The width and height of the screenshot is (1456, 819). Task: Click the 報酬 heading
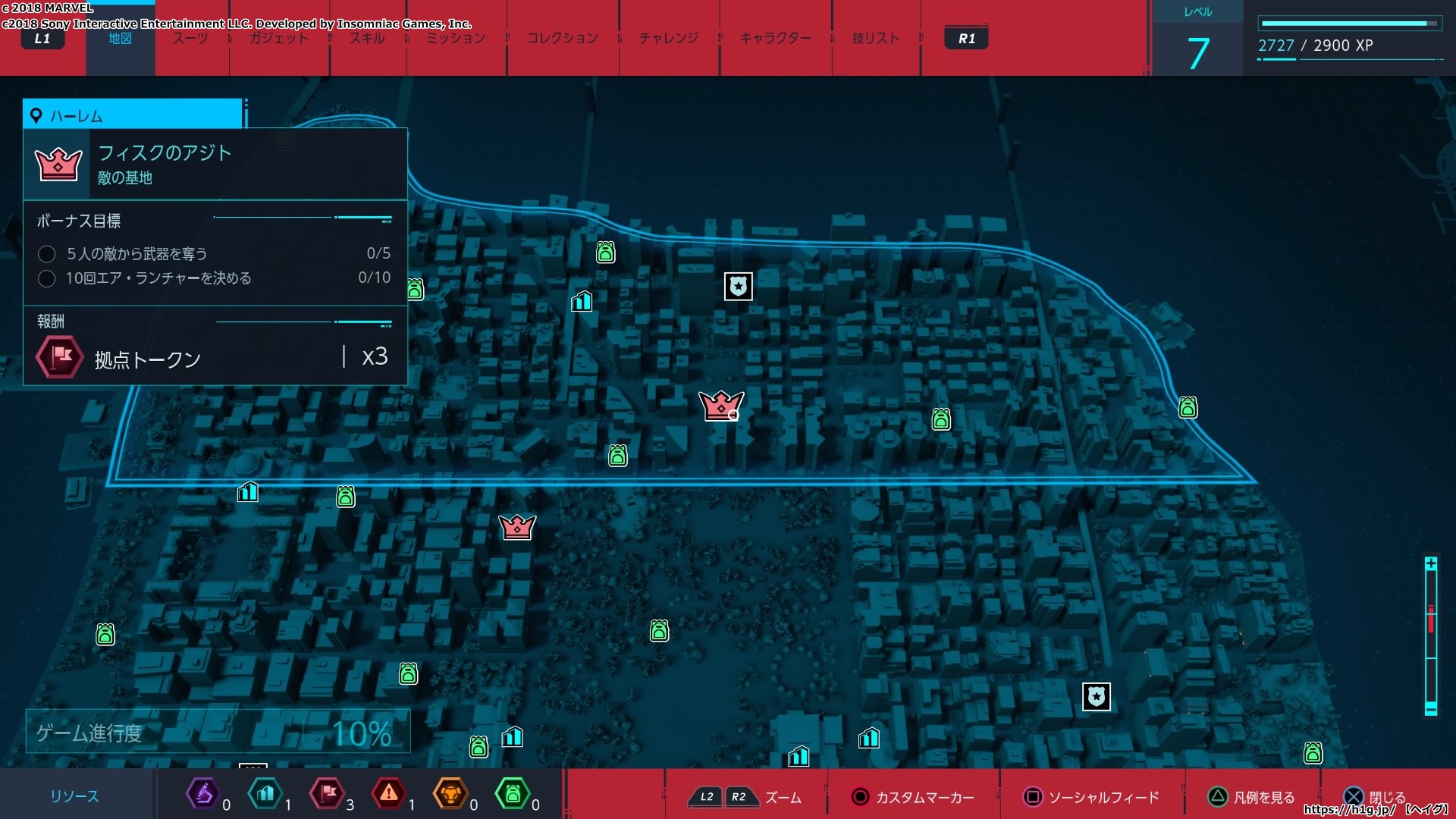tap(51, 322)
